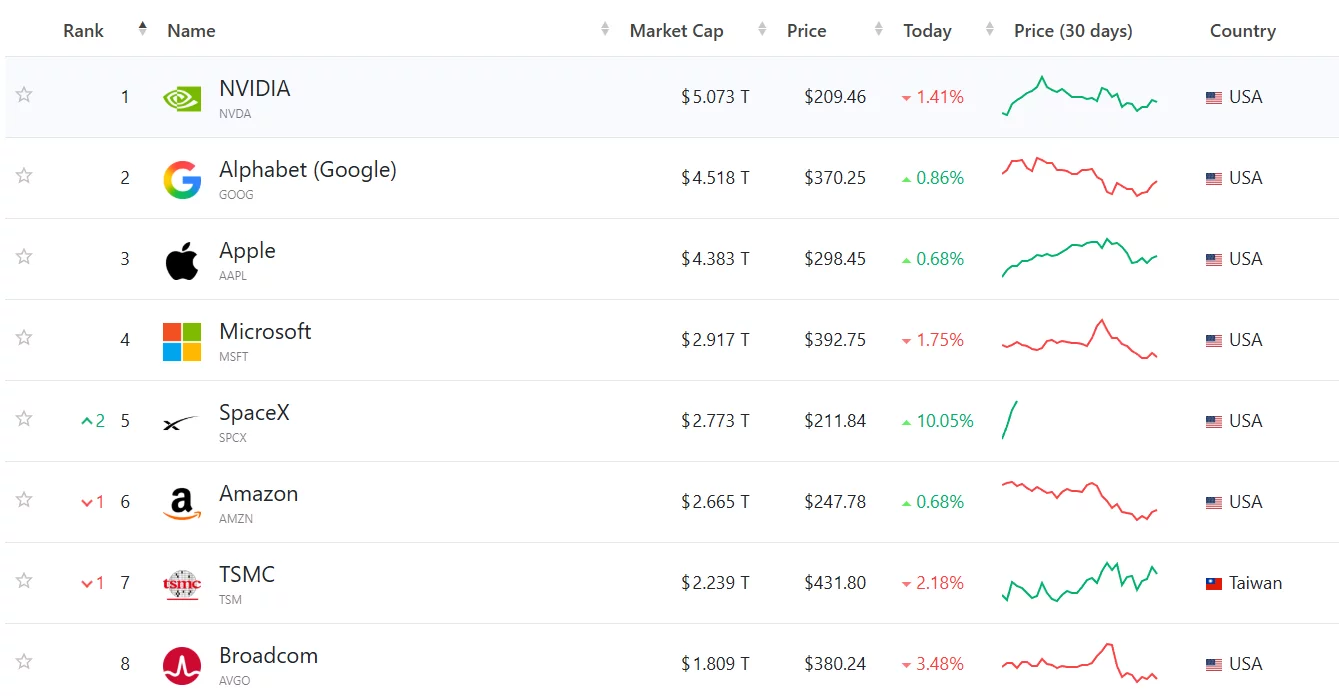Open the Microsoft company link
Screen dimensions: 1339x696
pos(265,331)
